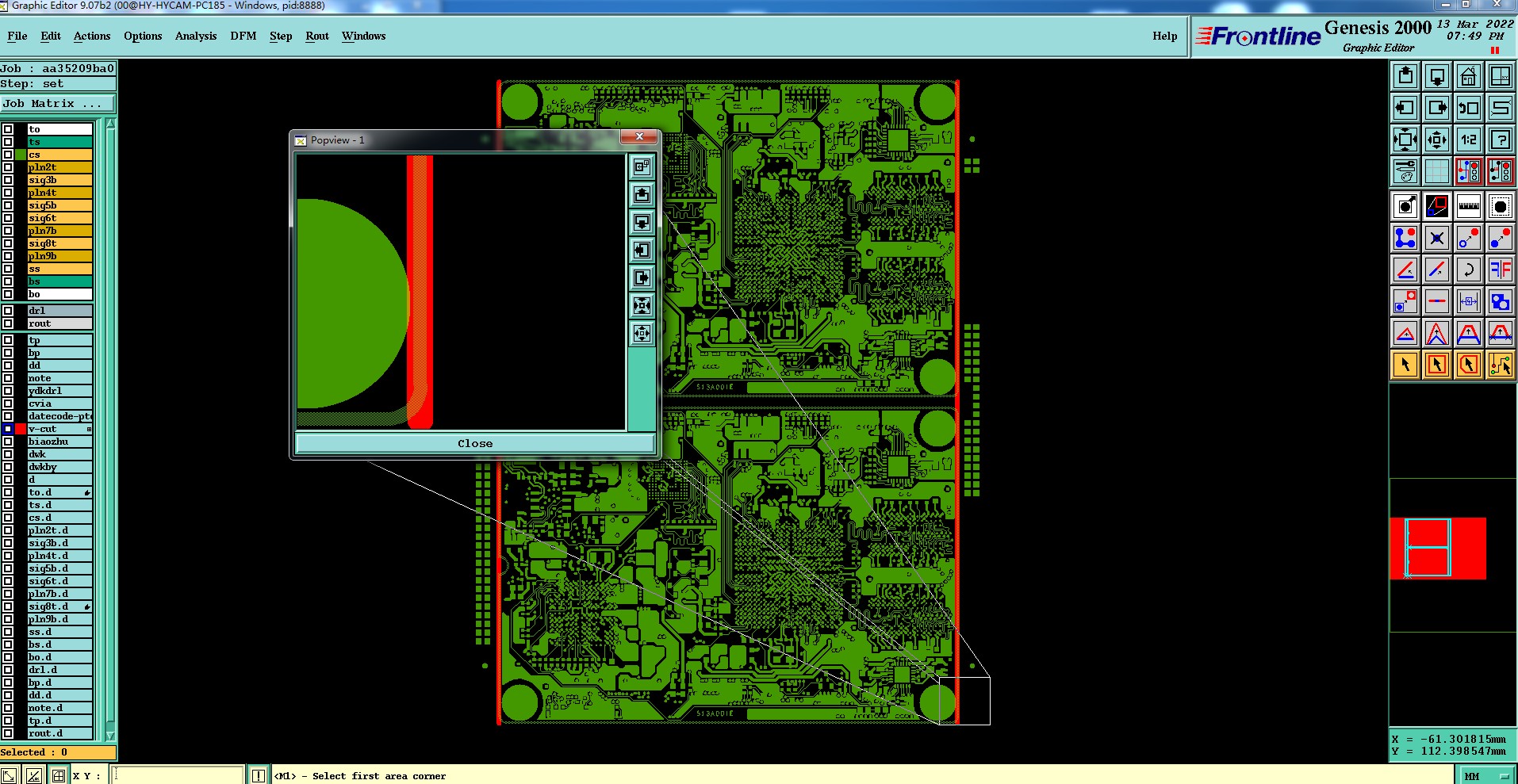Click the mirror F icon

pos(1501,270)
